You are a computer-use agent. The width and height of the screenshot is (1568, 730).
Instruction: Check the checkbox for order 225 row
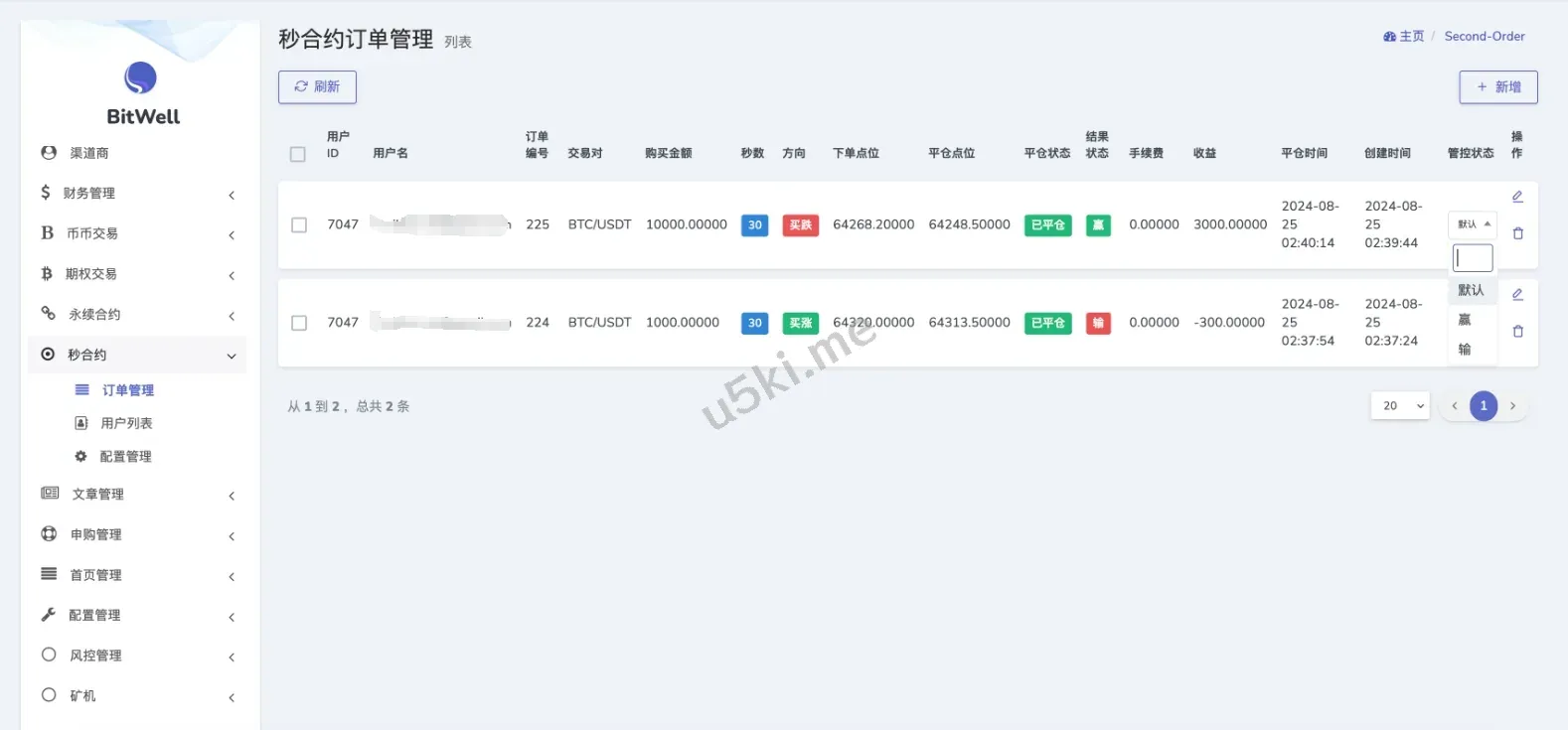299,225
